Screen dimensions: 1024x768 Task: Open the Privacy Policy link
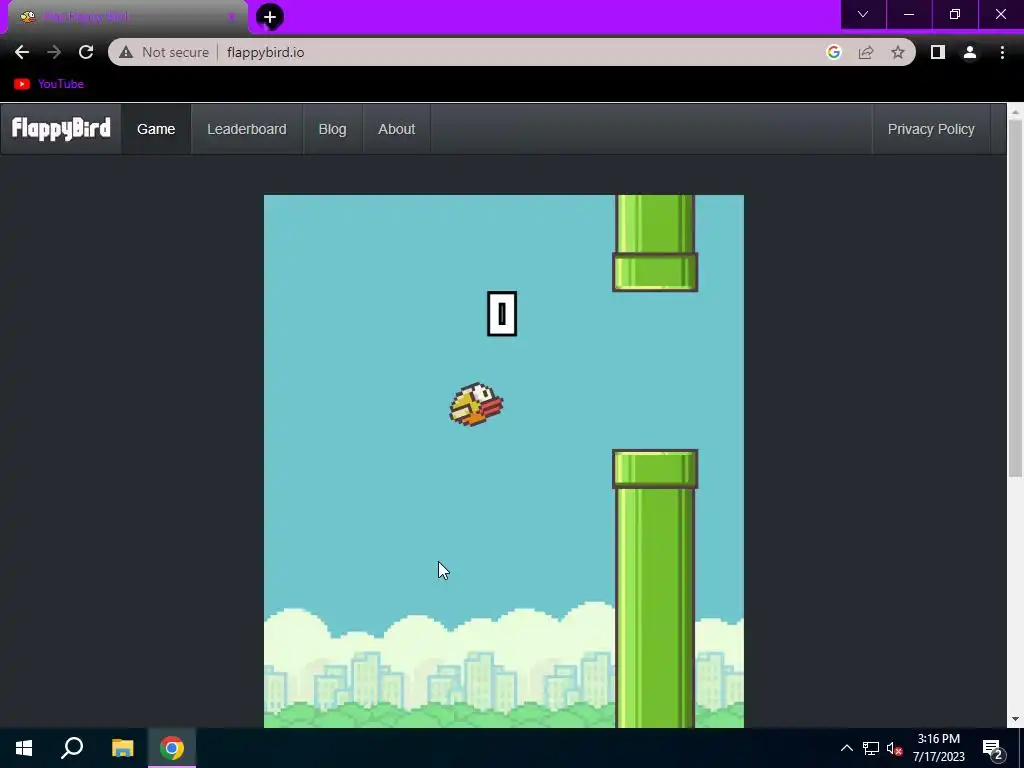pos(931,129)
